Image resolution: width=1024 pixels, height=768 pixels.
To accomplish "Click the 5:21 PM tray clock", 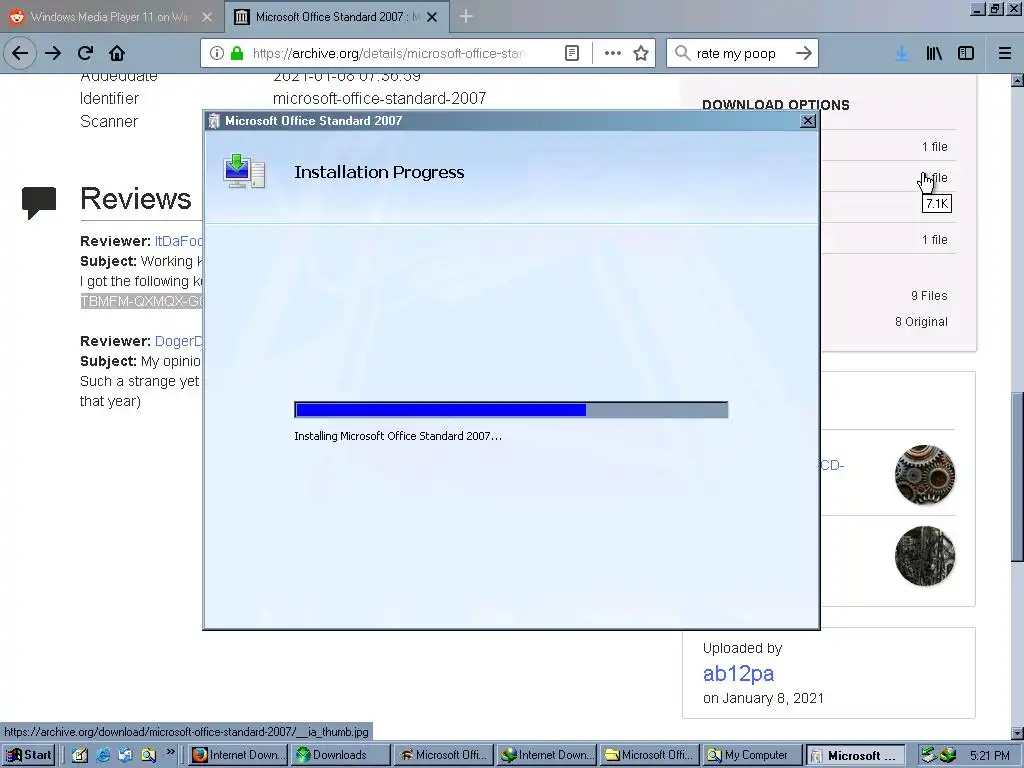I will [x=989, y=756].
